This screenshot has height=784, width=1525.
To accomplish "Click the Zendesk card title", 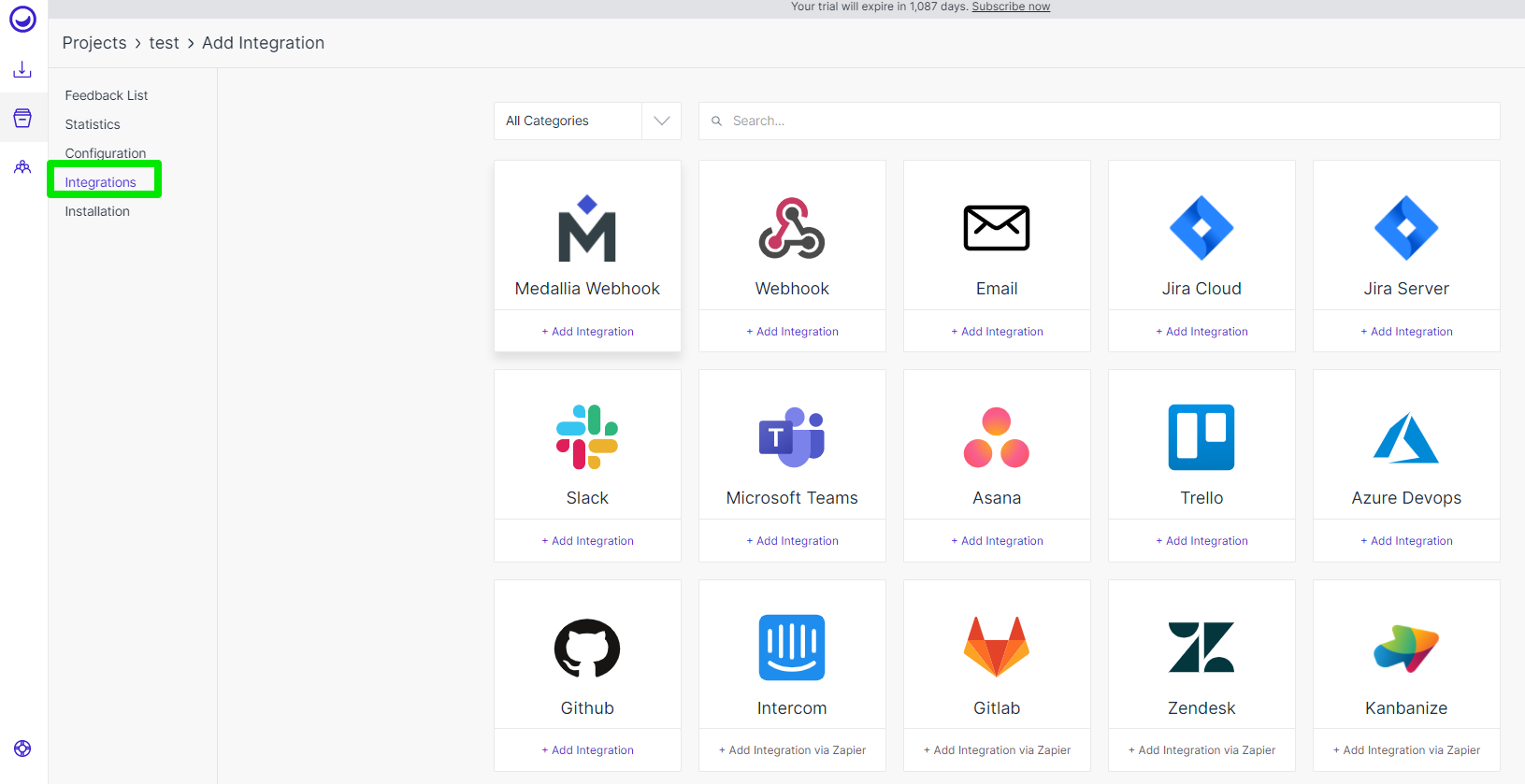I will [1201, 708].
